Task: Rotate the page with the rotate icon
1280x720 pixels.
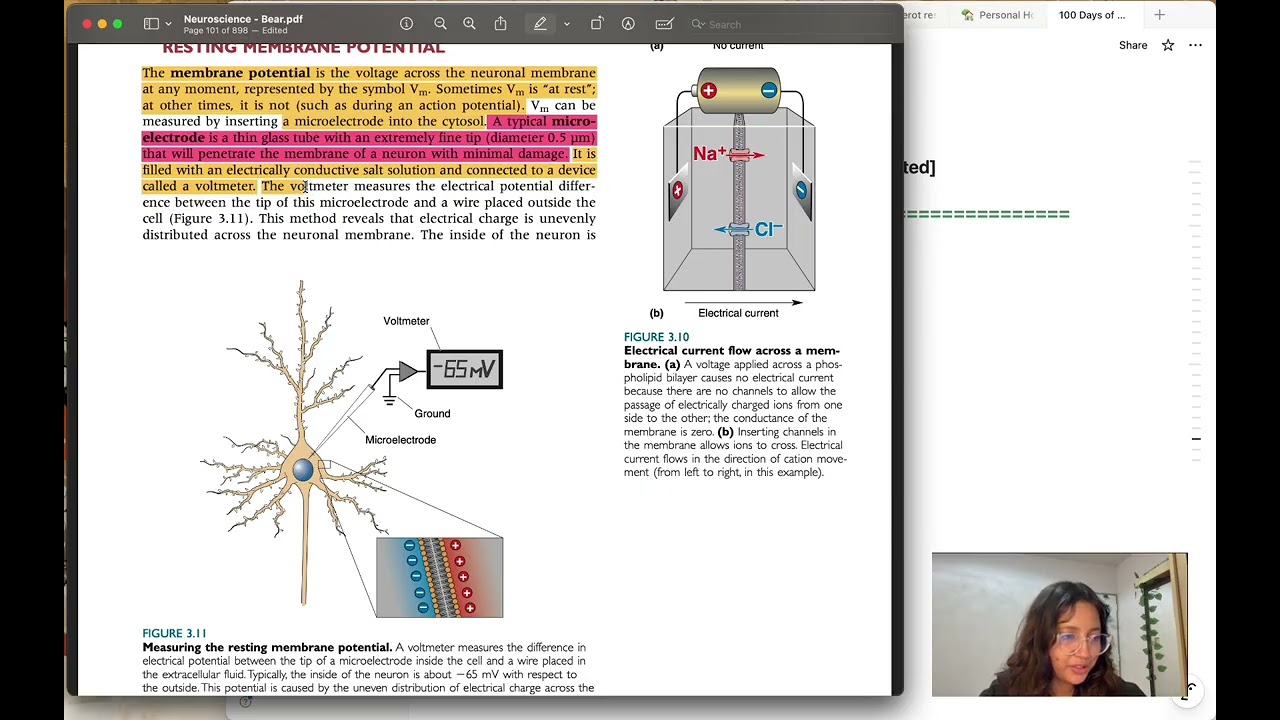Action: pyautogui.click(x=597, y=24)
